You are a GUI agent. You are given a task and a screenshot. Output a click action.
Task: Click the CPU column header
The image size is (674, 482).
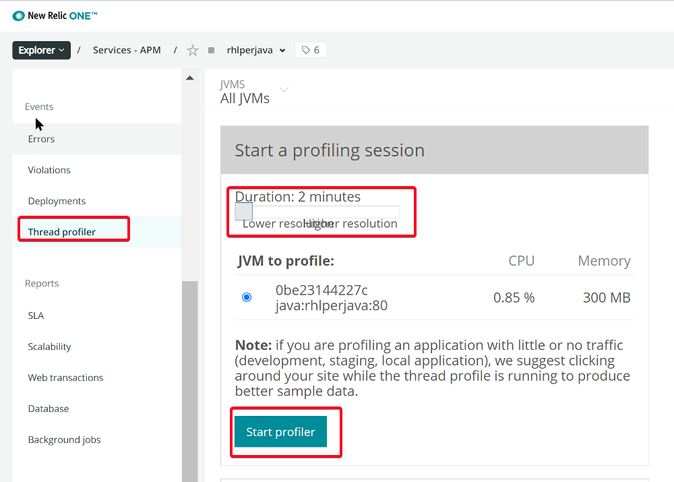521,261
